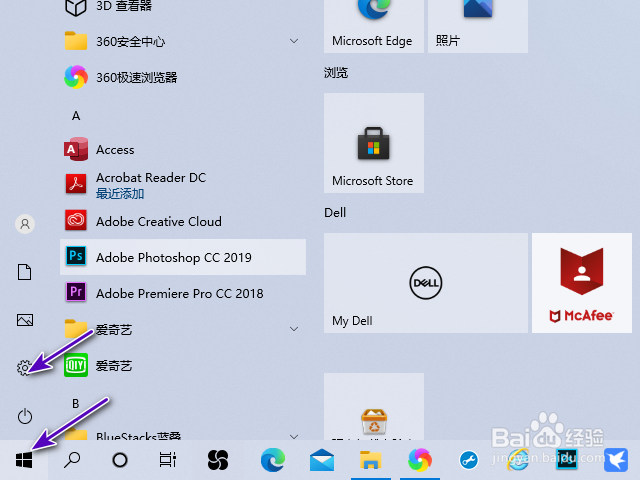Open the recycle-bin box tile
This screenshot has height=480, width=640.
tap(374, 407)
